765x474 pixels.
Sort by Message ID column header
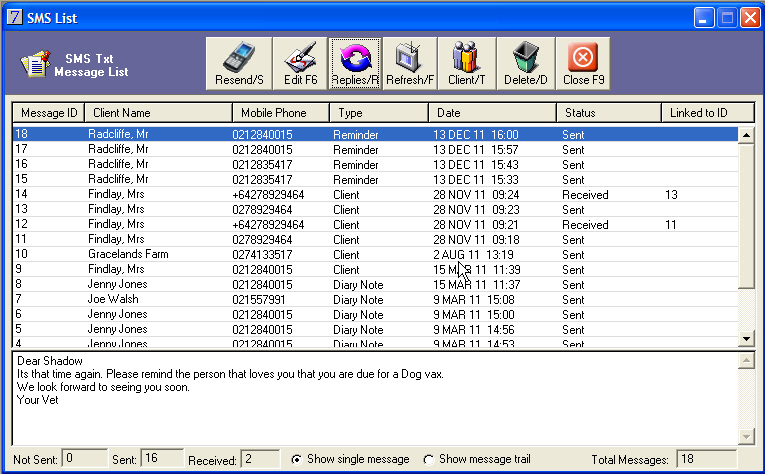tap(49, 113)
